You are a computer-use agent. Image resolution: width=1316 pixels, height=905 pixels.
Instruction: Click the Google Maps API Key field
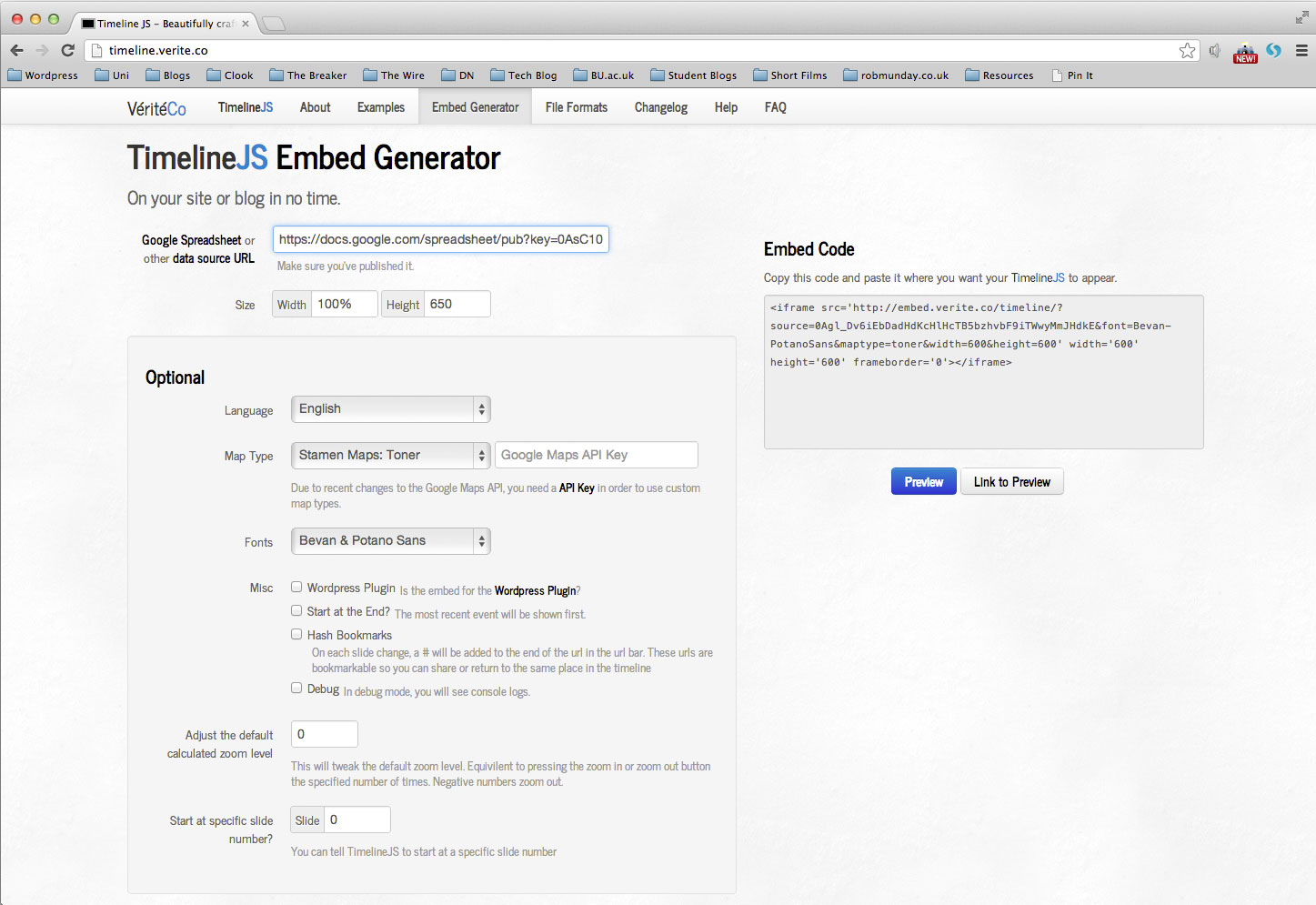click(597, 455)
